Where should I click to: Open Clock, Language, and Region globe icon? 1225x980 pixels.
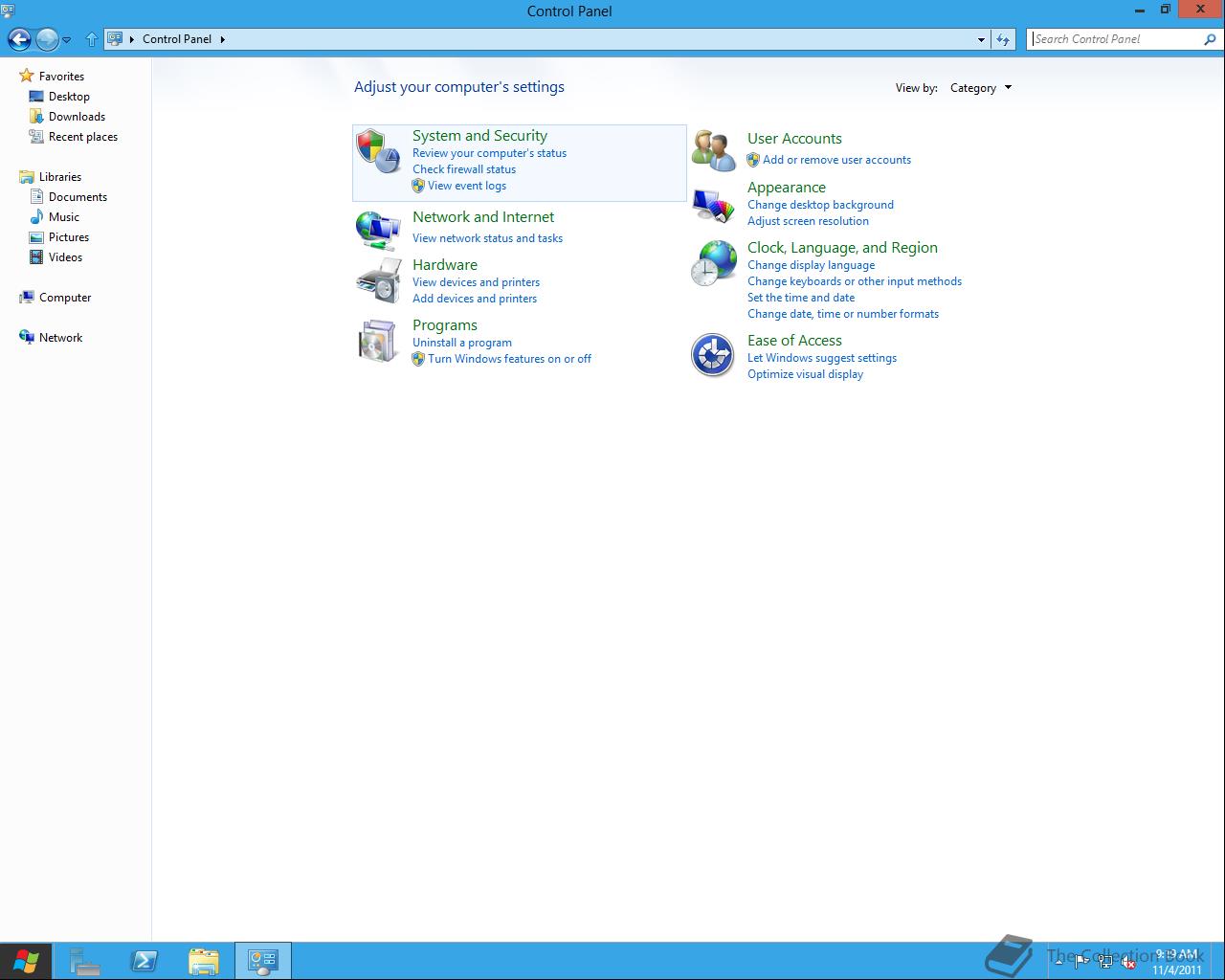click(x=713, y=263)
